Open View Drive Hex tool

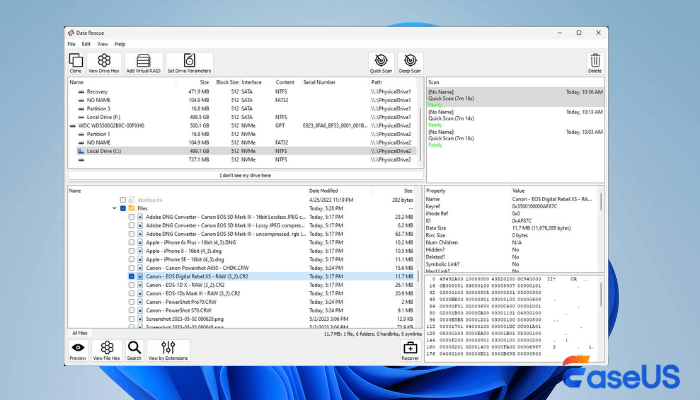105,62
